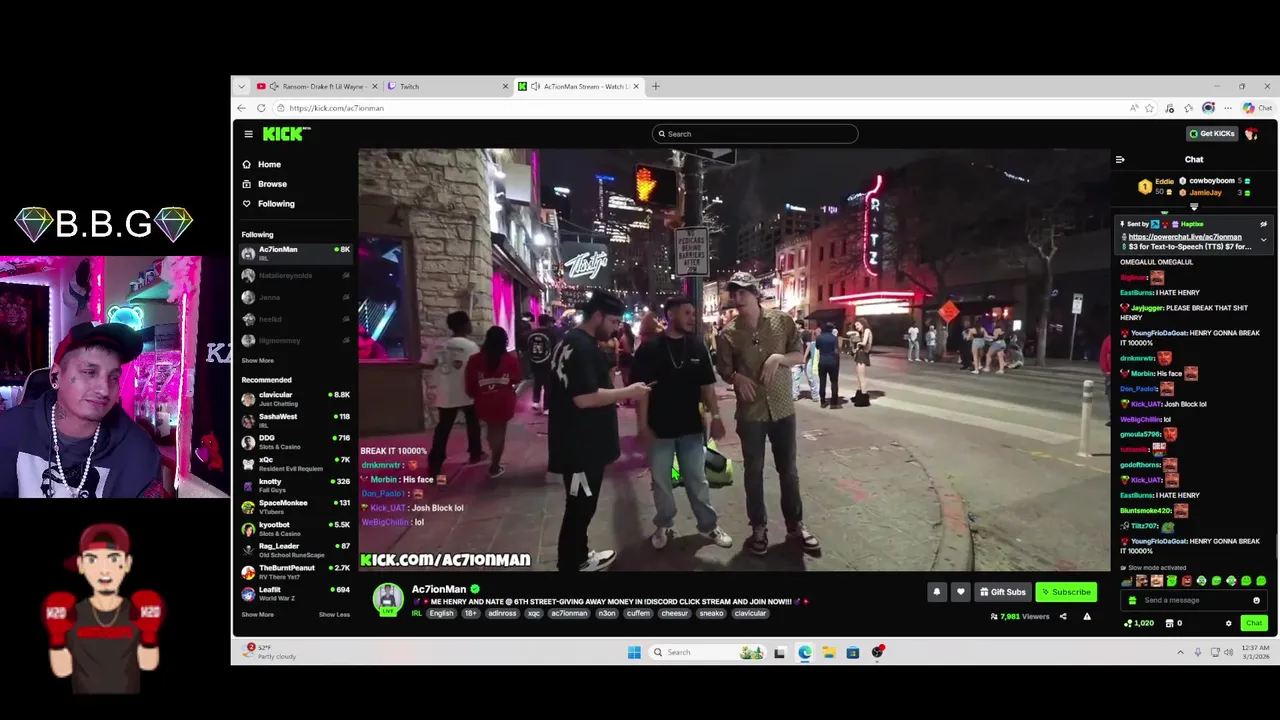Open the powerchat.live/ac7ionman link
This screenshot has width=1280, height=720.
click(x=1185, y=237)
